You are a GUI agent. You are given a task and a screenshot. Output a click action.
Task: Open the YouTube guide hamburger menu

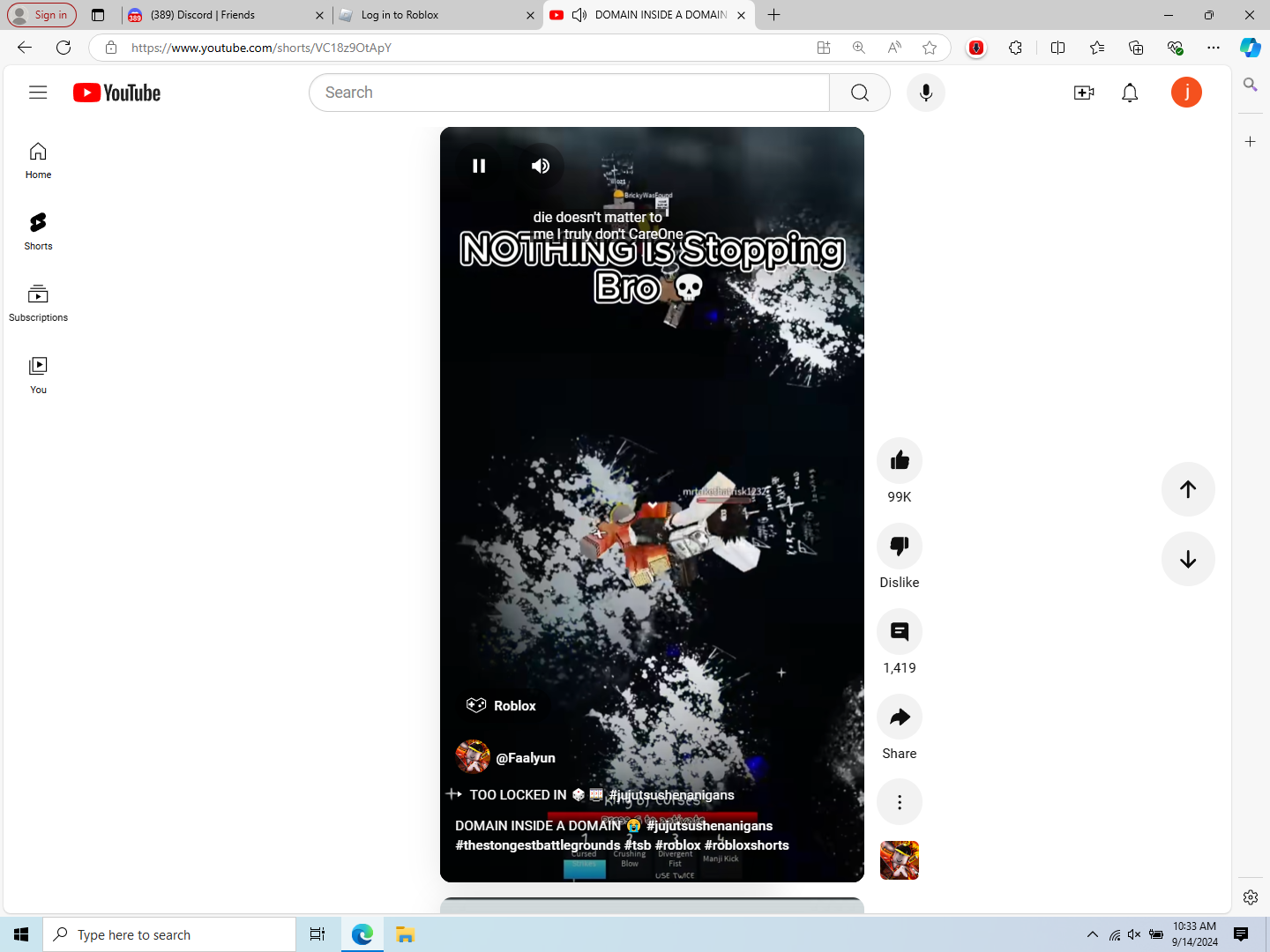(x=38, y=93)
